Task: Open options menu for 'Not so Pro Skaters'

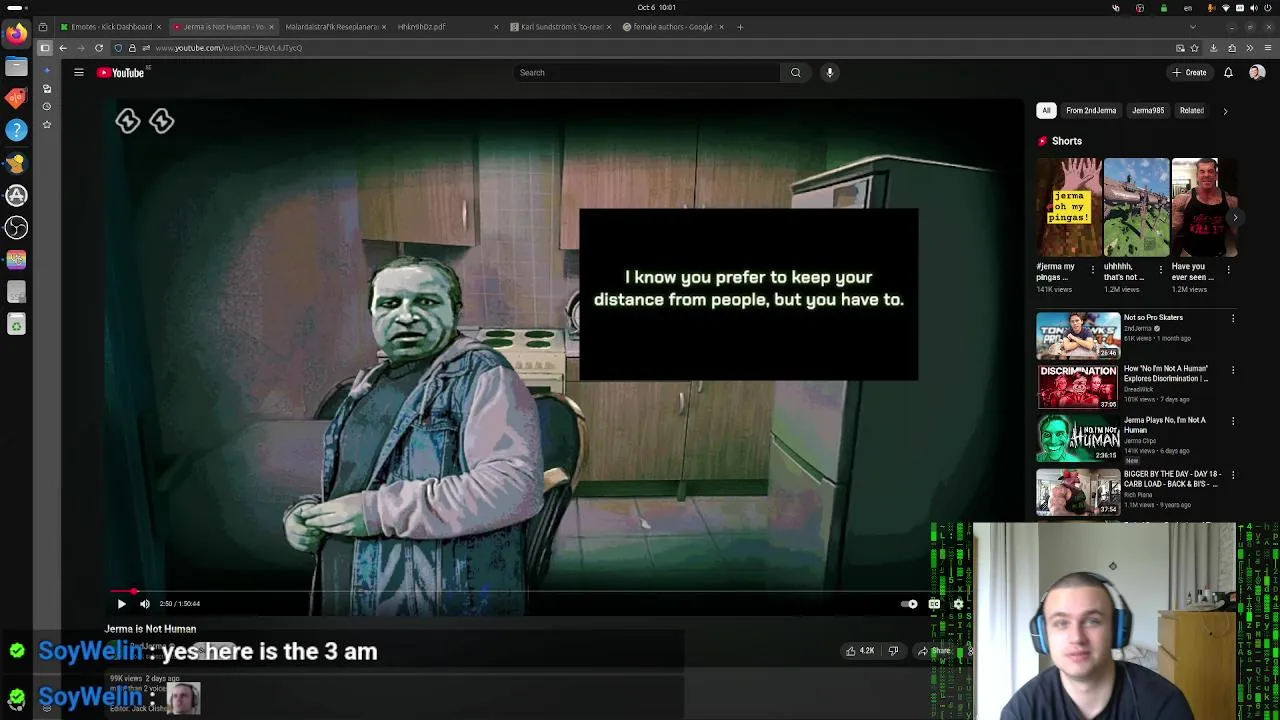Action: click(1233, 318)
